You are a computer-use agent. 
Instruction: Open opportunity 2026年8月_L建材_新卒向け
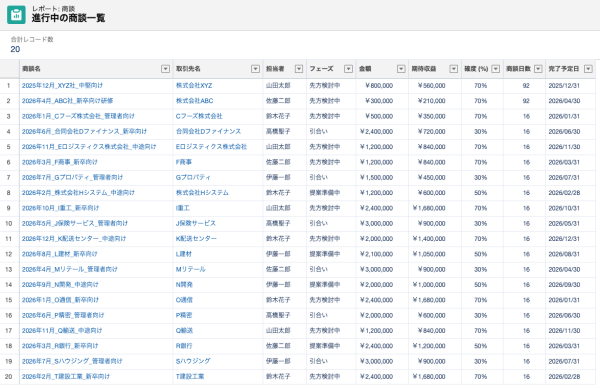click(x=60, y=254)
